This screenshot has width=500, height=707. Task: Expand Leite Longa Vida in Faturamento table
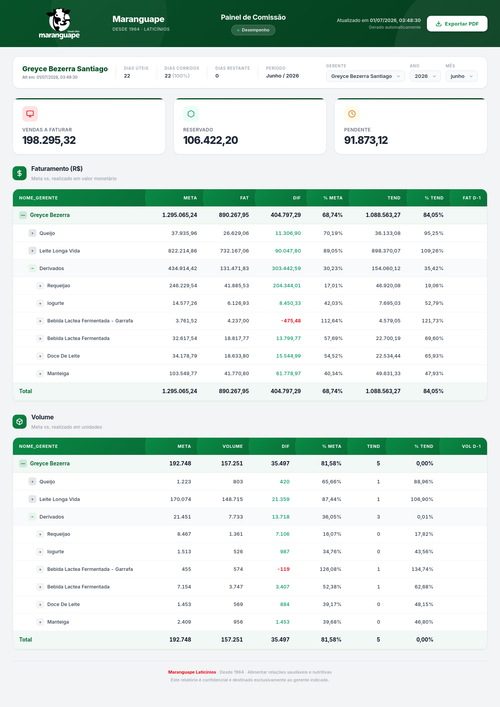[32, 251]
